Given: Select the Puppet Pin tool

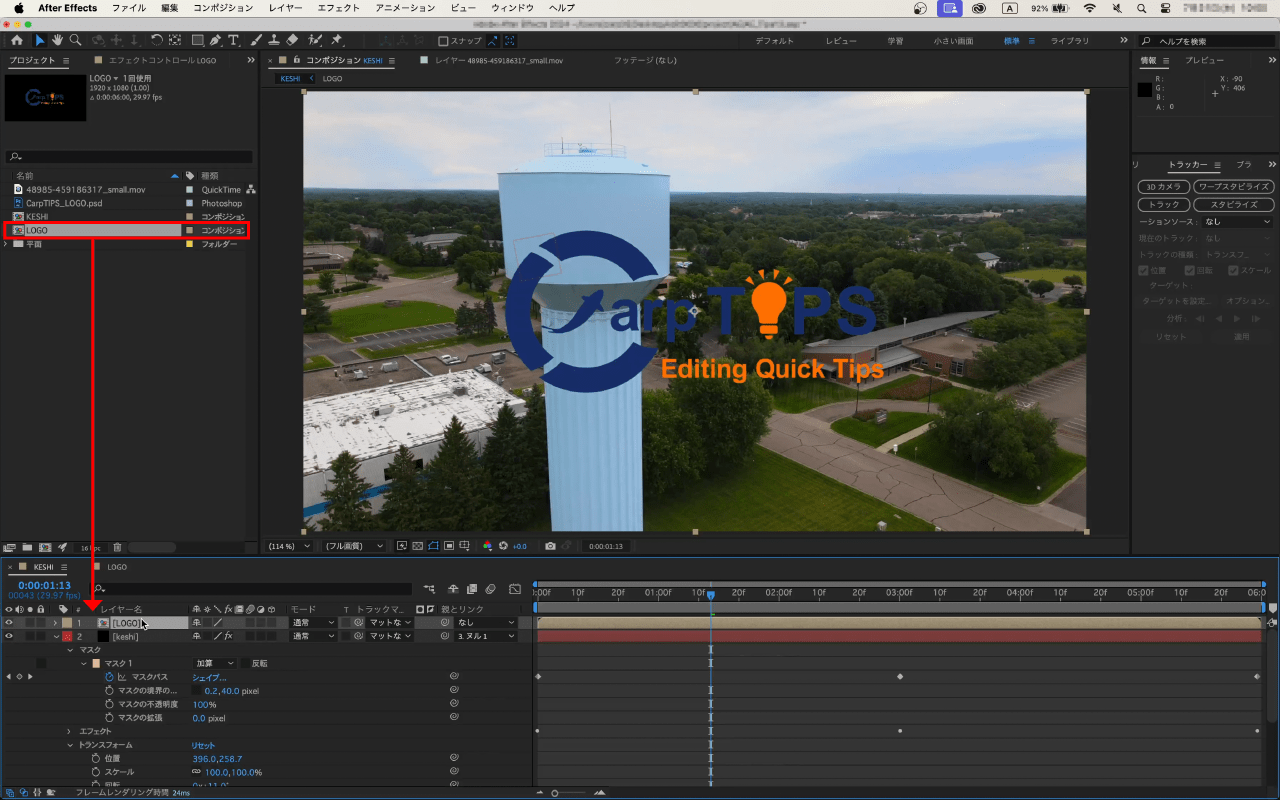Looking at the screenshot, I should 337,40.
